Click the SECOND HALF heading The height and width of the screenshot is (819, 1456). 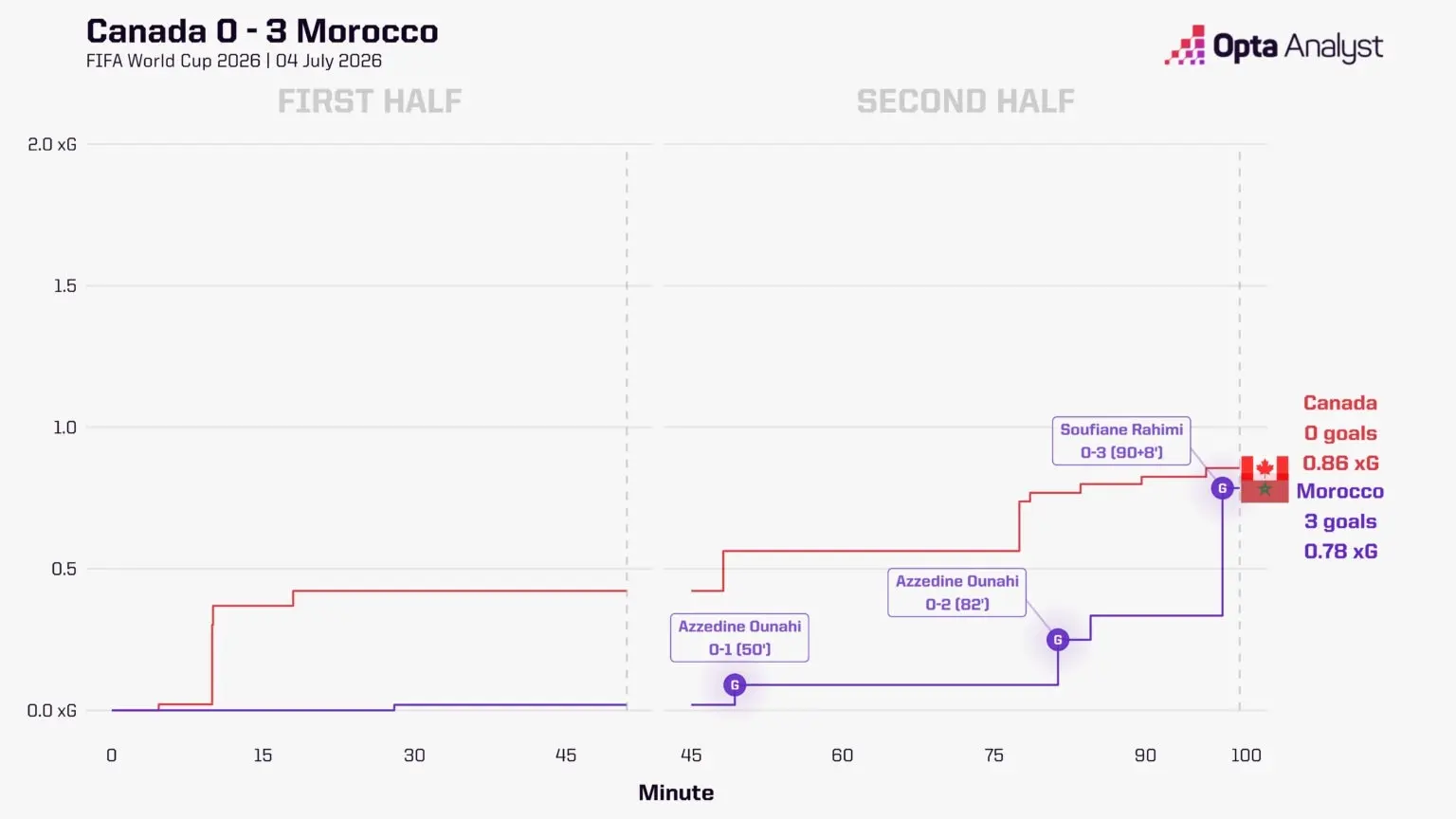click(966, 100)
